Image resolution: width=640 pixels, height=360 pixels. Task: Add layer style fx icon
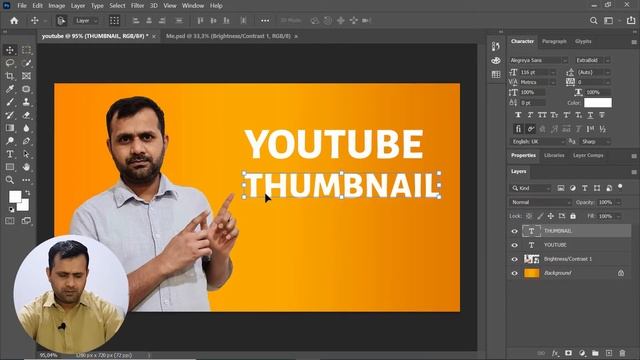coord(555,353)
